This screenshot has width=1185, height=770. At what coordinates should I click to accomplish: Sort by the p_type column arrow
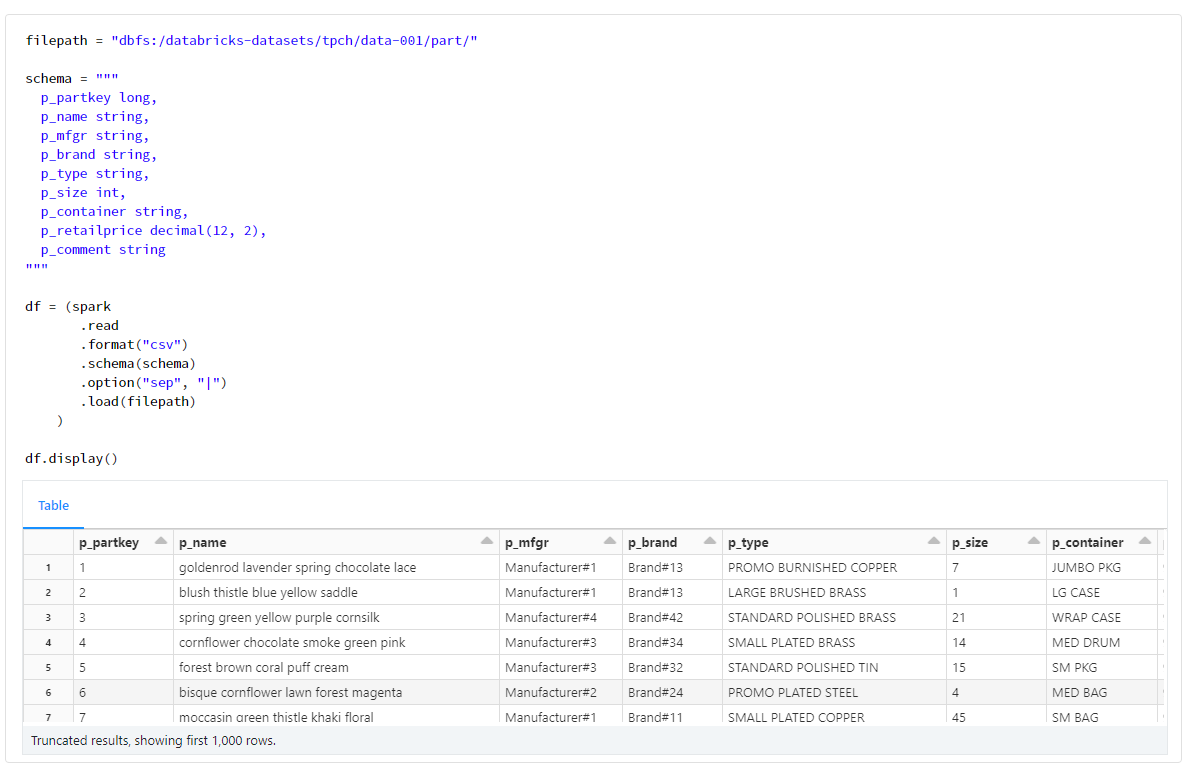coord(933,541)
